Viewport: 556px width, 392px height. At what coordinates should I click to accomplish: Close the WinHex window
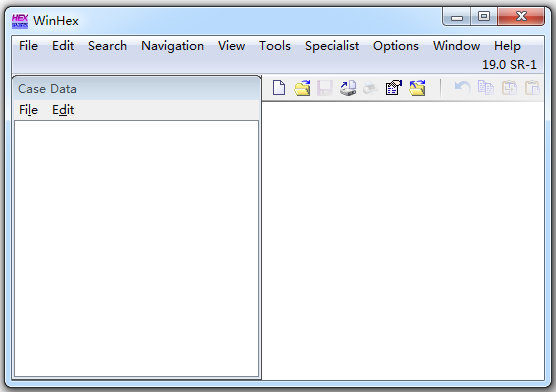click(521, 16)
